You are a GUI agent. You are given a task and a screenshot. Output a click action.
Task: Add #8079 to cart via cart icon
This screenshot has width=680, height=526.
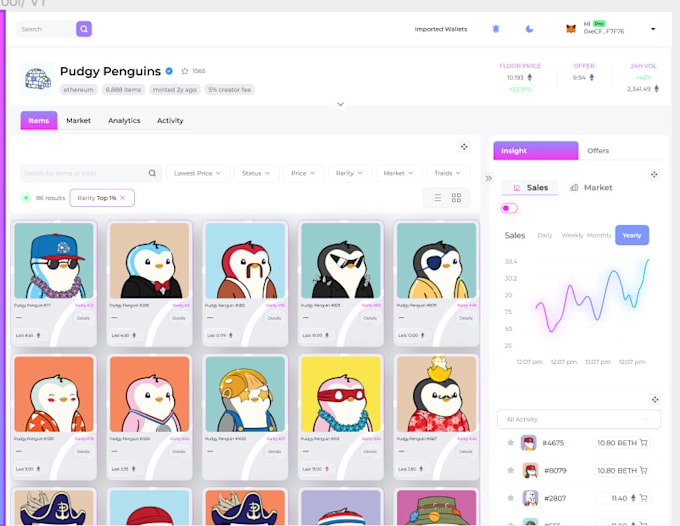pos(644,470)
